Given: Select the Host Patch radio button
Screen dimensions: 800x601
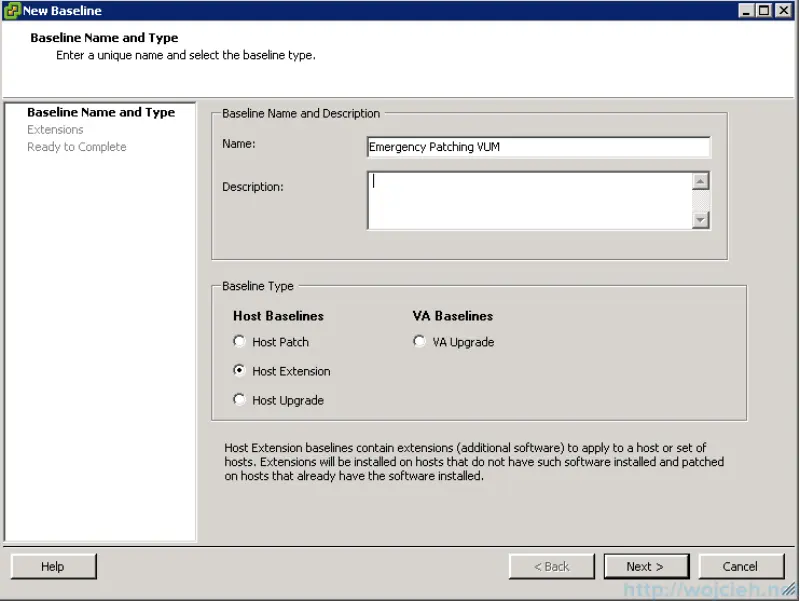Looking at the screenshot, I should pos(239,341).
